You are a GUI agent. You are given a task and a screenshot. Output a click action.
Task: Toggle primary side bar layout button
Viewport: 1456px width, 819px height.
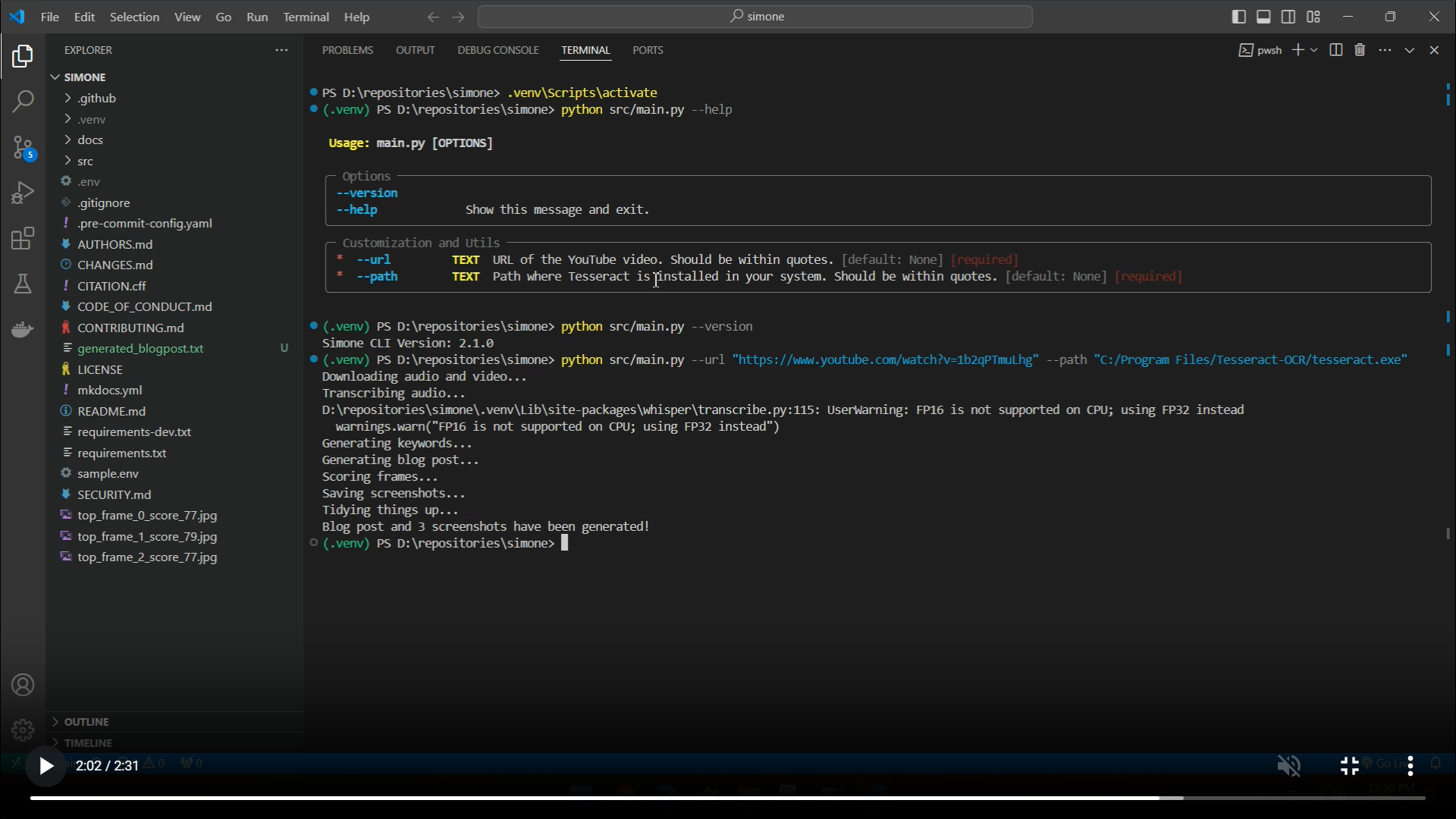click(x=1239, y=17)
